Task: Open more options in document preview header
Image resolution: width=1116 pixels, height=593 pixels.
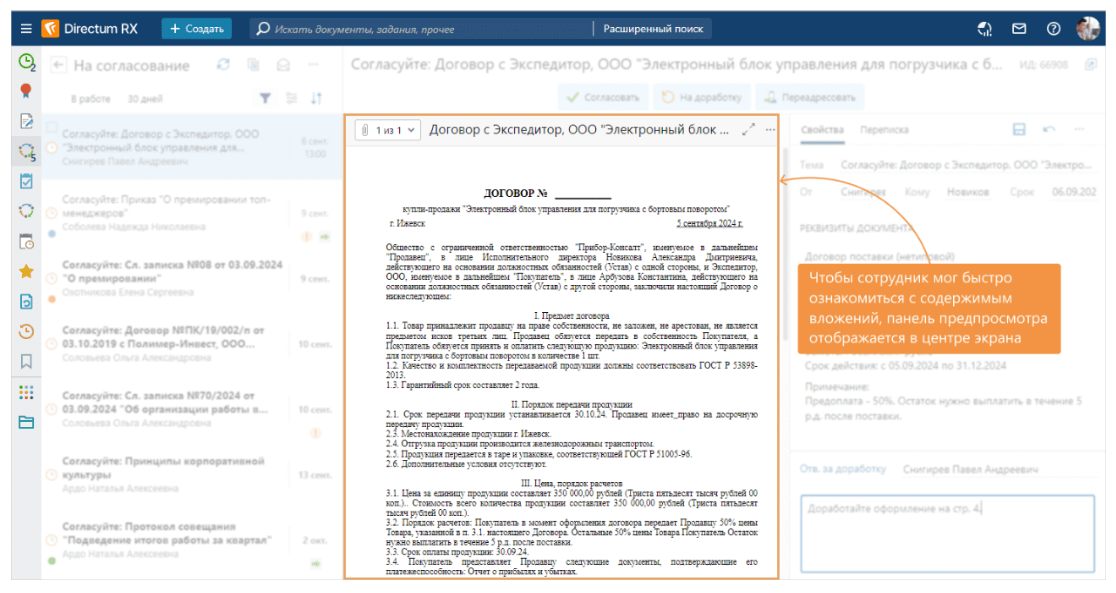Action: click(770, 130)
